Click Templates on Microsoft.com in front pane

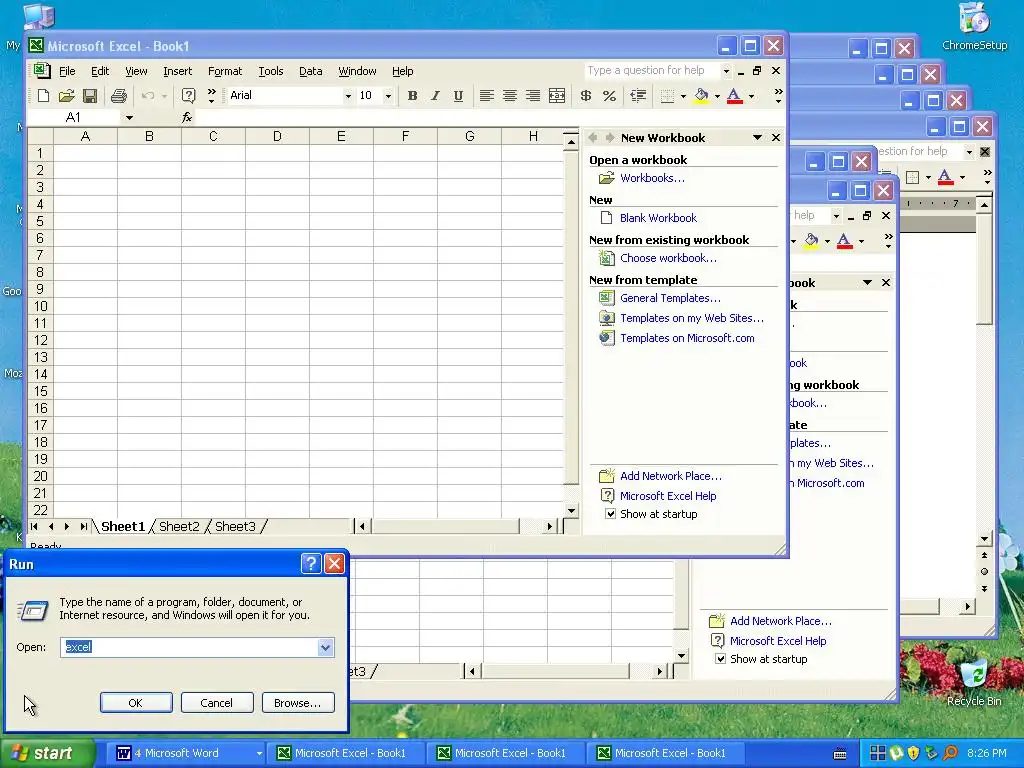(687, 338)
